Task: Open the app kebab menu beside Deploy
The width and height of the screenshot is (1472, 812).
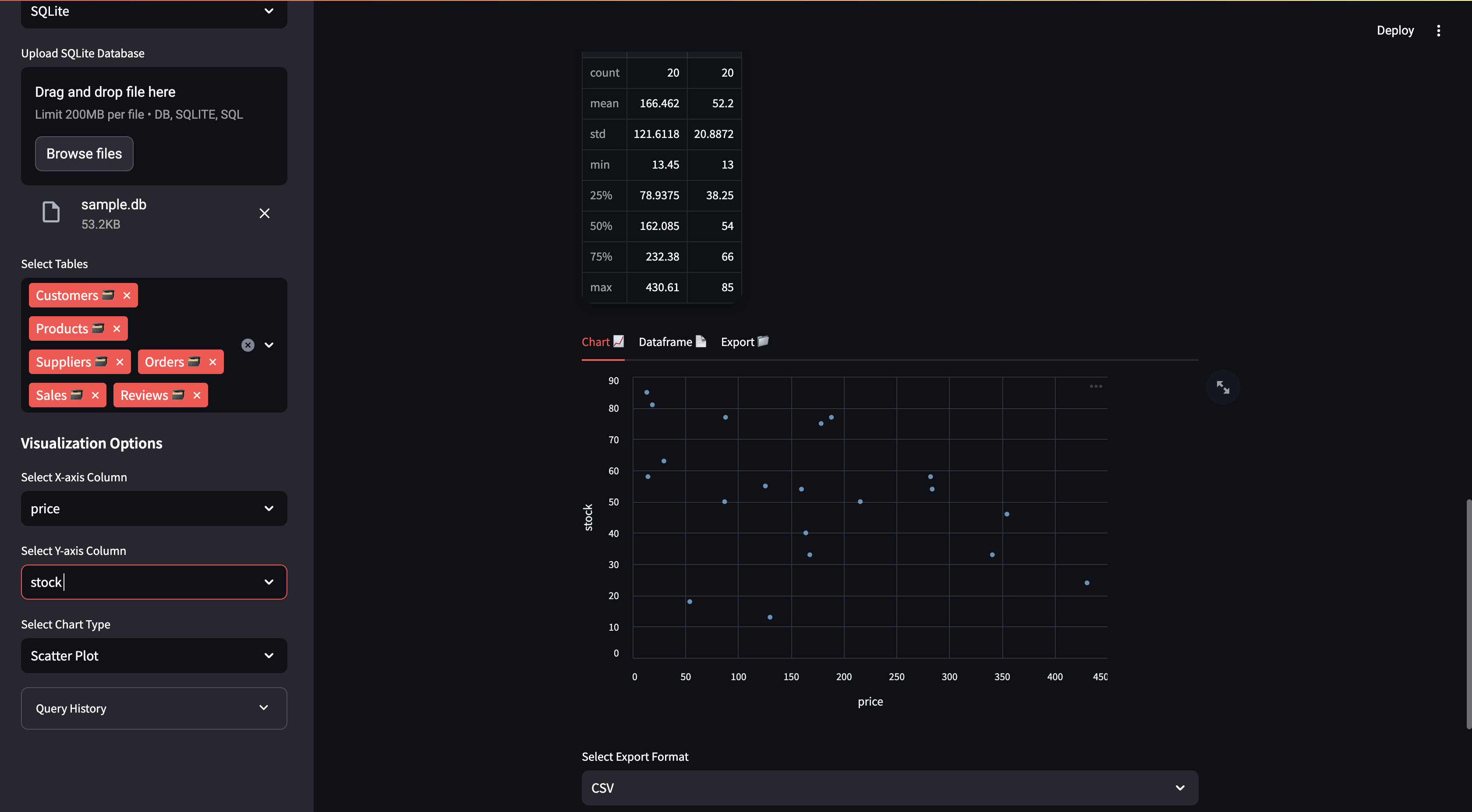Action: 1438,30
